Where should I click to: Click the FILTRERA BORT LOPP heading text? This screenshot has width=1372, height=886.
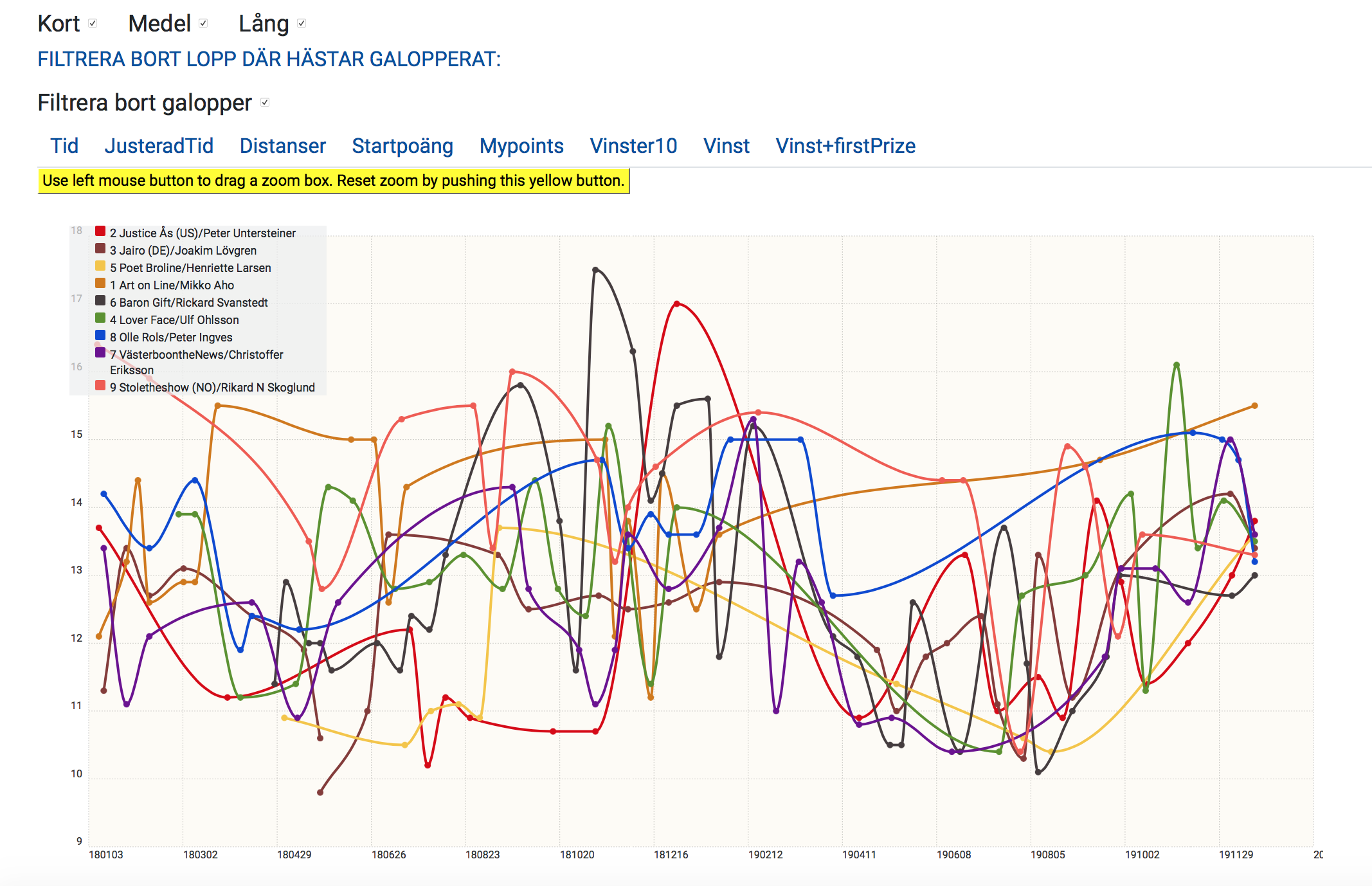[x=269, y=59]
